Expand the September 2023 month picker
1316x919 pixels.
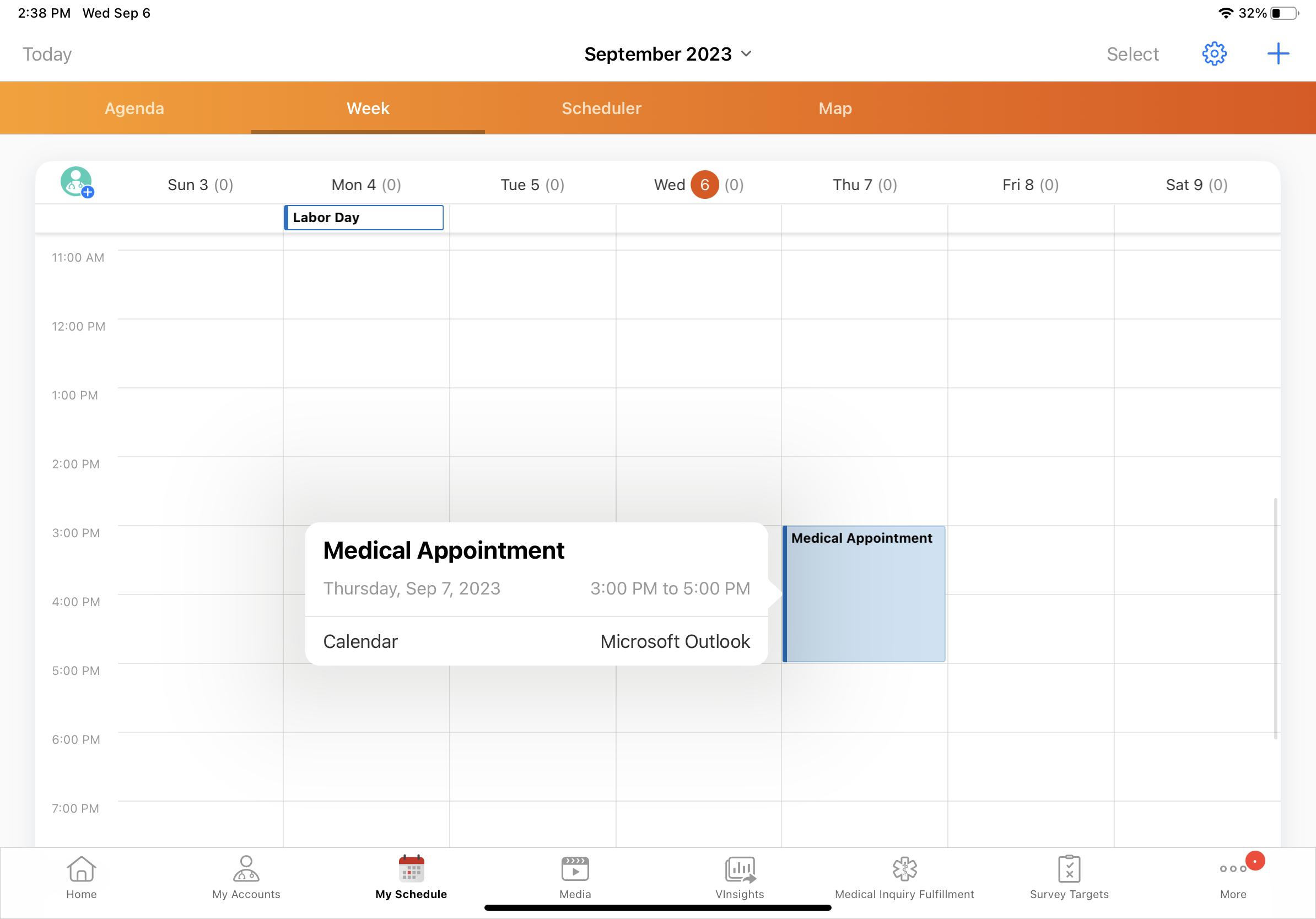[x=667, y=54]
